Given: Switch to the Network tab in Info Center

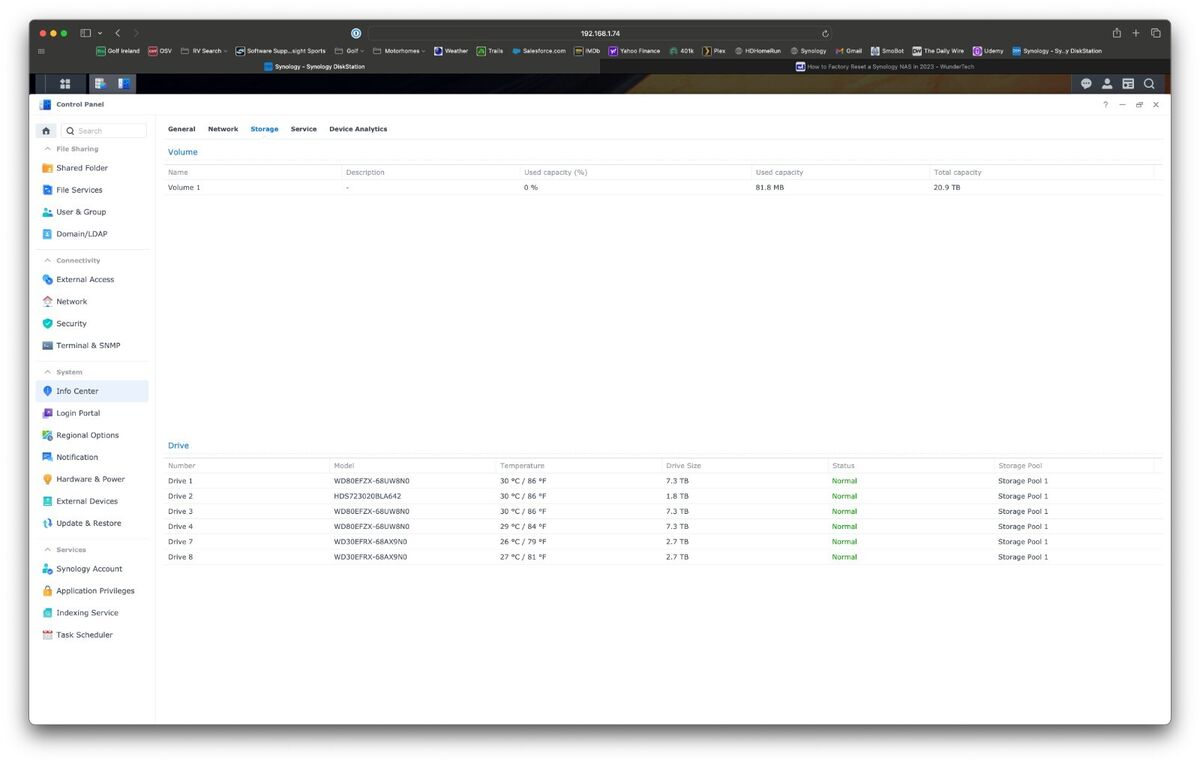Looking at the screenshot, I should click(x=223, y=129).
